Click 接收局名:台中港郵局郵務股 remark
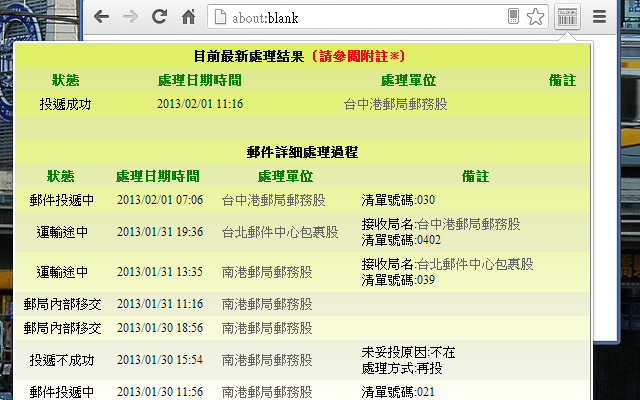This screenshot has width=640, height=400. tap(441, 224)
